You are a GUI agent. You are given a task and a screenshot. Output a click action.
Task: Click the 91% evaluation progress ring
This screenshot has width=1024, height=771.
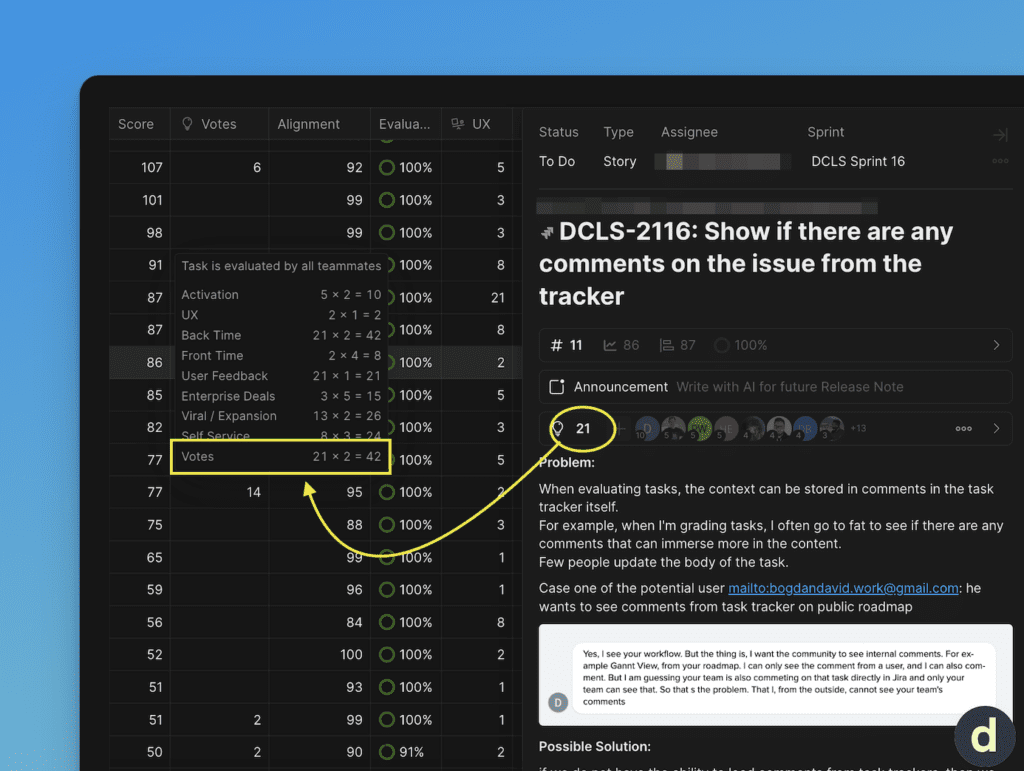[387, 752]
